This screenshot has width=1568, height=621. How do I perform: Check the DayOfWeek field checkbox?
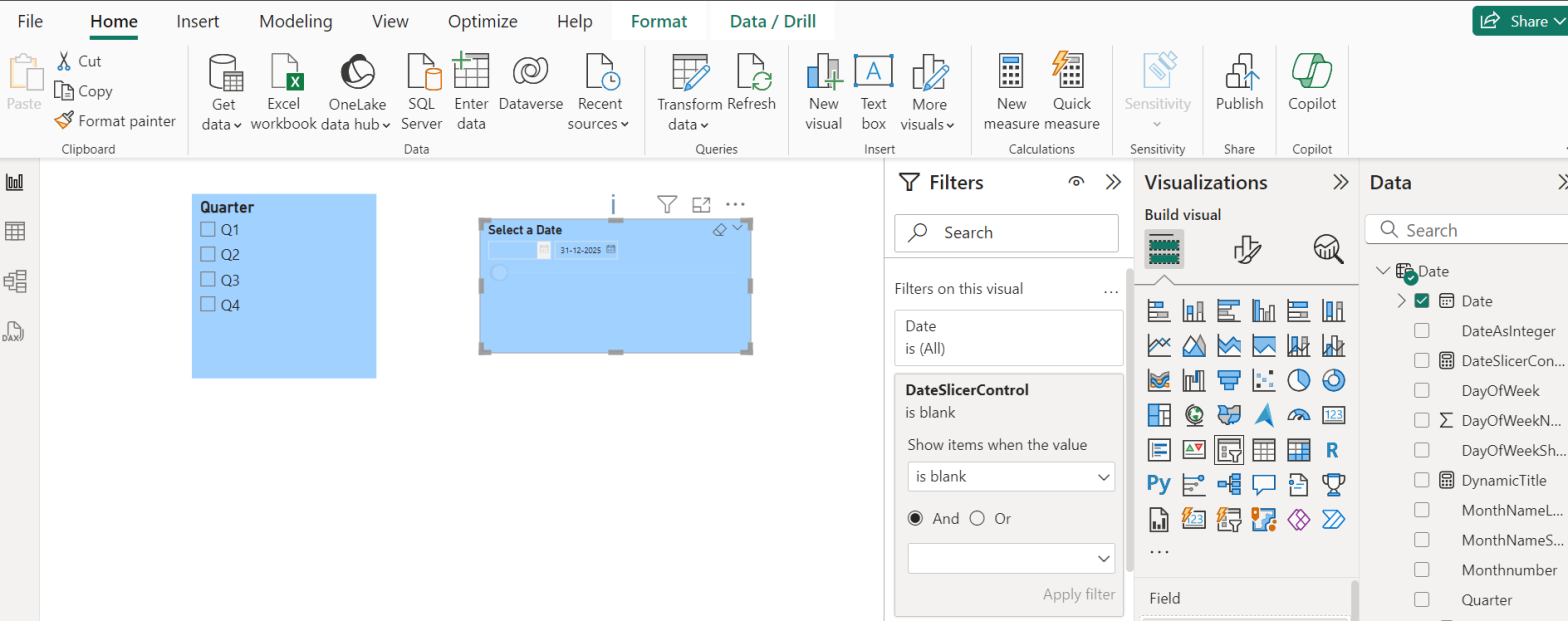[1422, 390]
